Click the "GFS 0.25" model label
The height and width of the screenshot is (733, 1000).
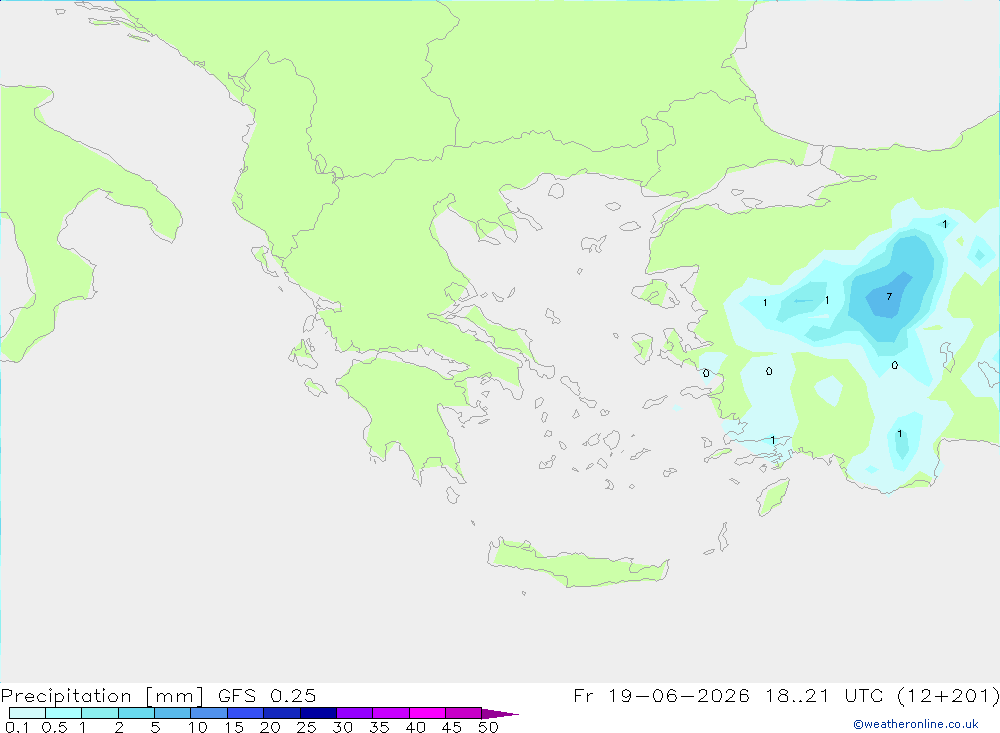click(x=267, y=695)
